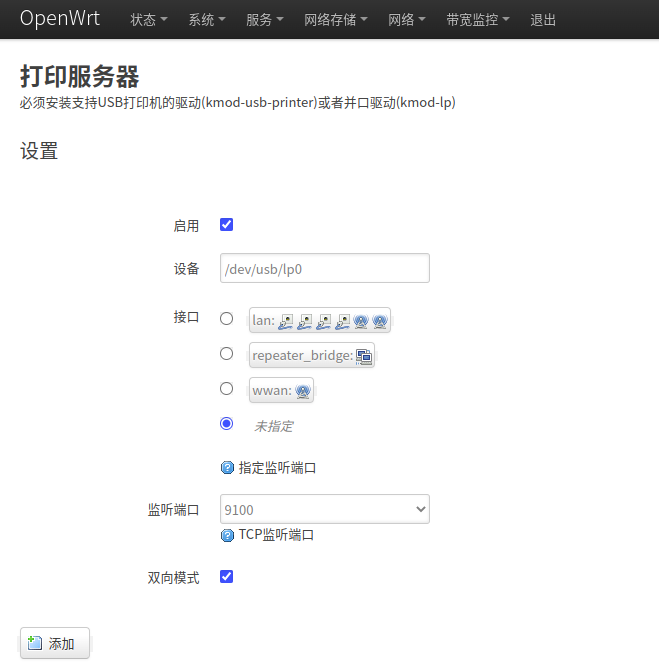Image resolution: width=659 pixels, height=665 pixels.
Task: Choose the repeater_bridge radio option
Action: click(x=227, y=354)
